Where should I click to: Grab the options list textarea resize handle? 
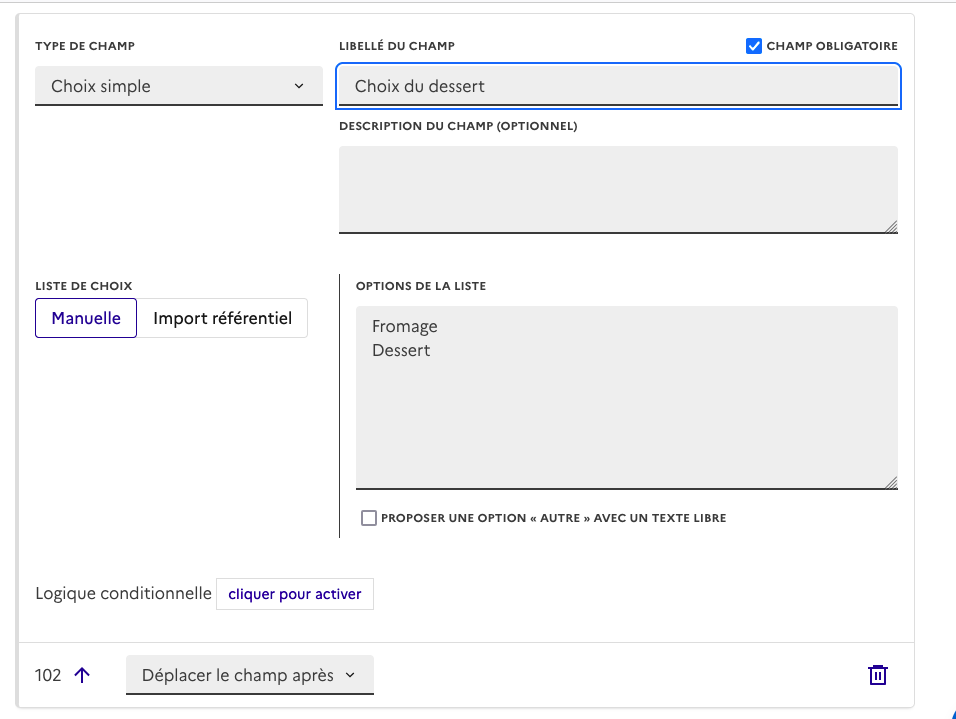[x=890, y=482]
